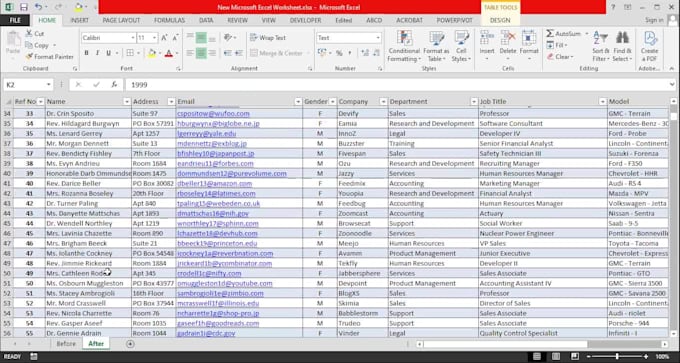Screen dimensions: 680x363
Task: Click the new sheet plus button
Action: 130,344
